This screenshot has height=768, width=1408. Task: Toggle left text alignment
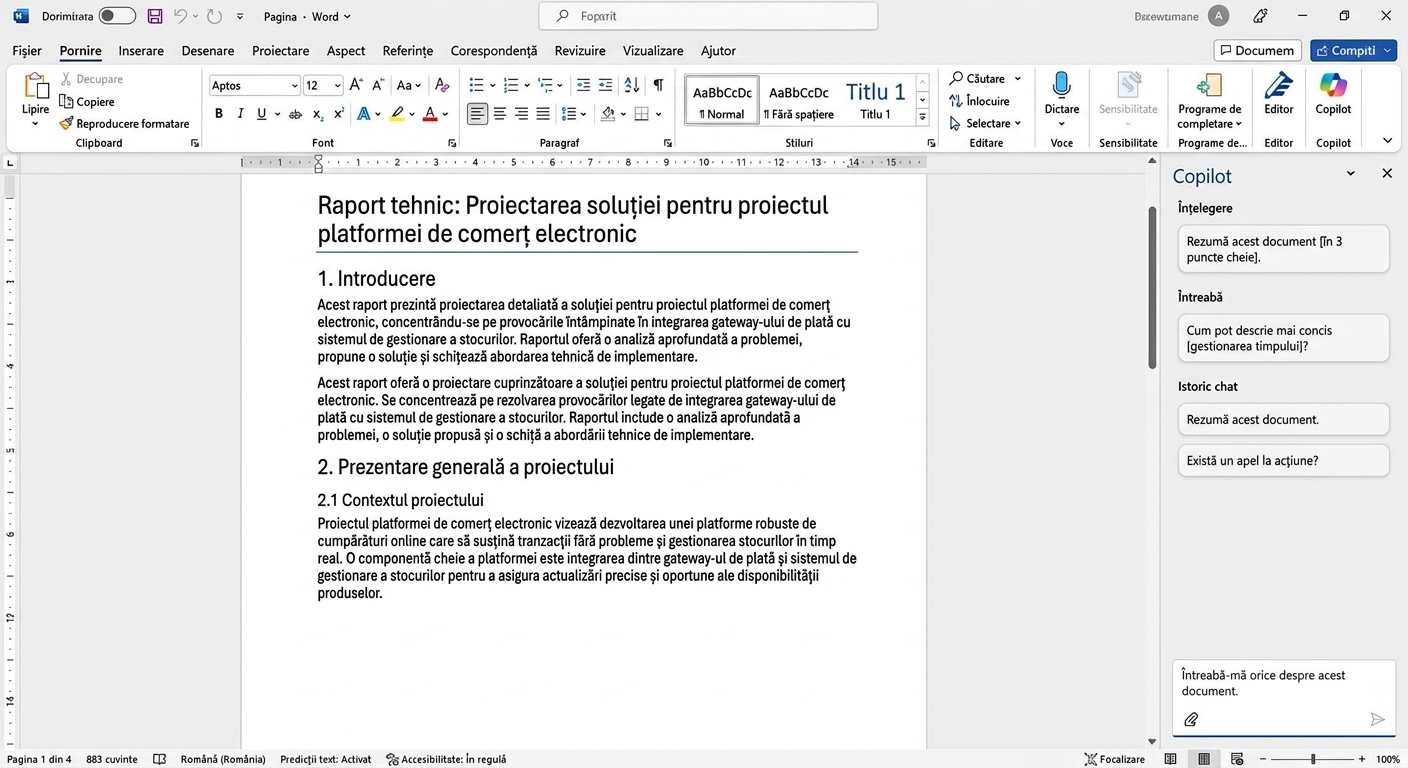pyautogui.click(x=478, y=114)
